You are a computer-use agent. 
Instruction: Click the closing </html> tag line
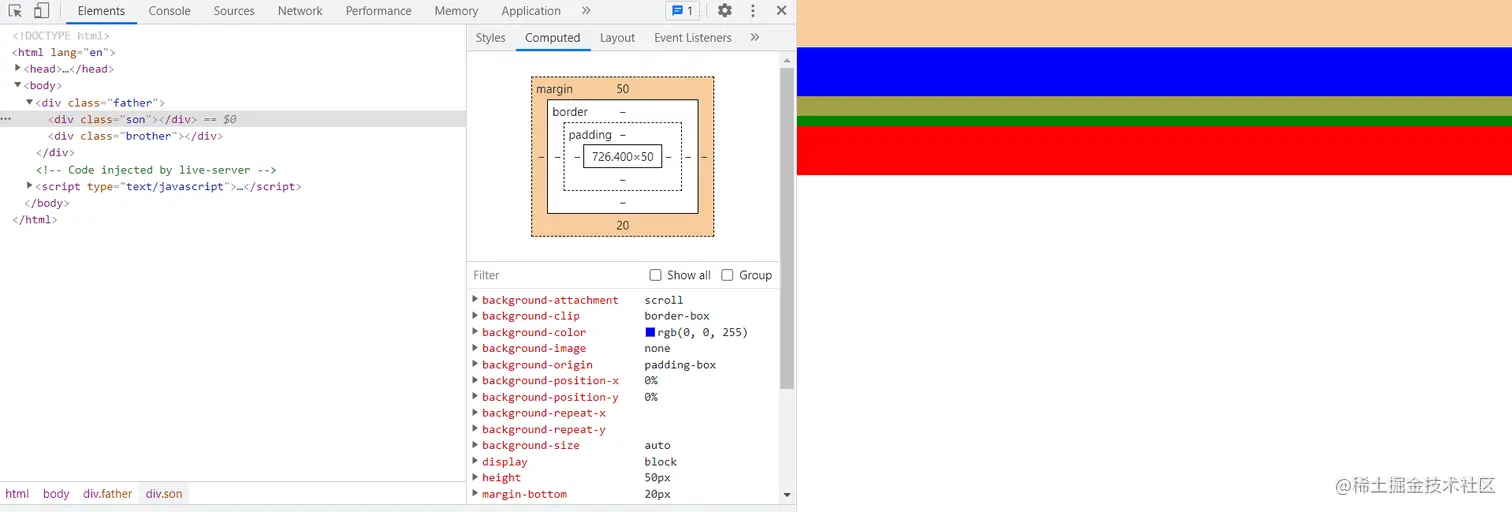coord(34,219)
